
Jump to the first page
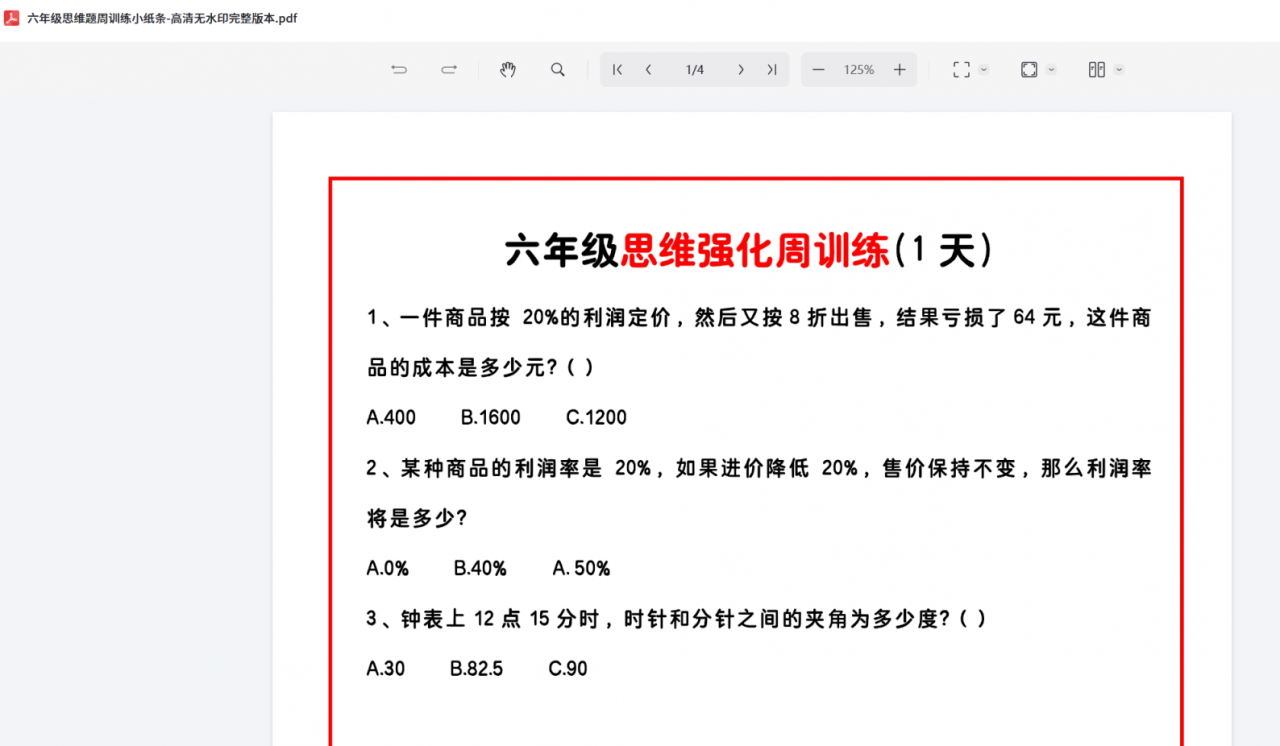617,70
